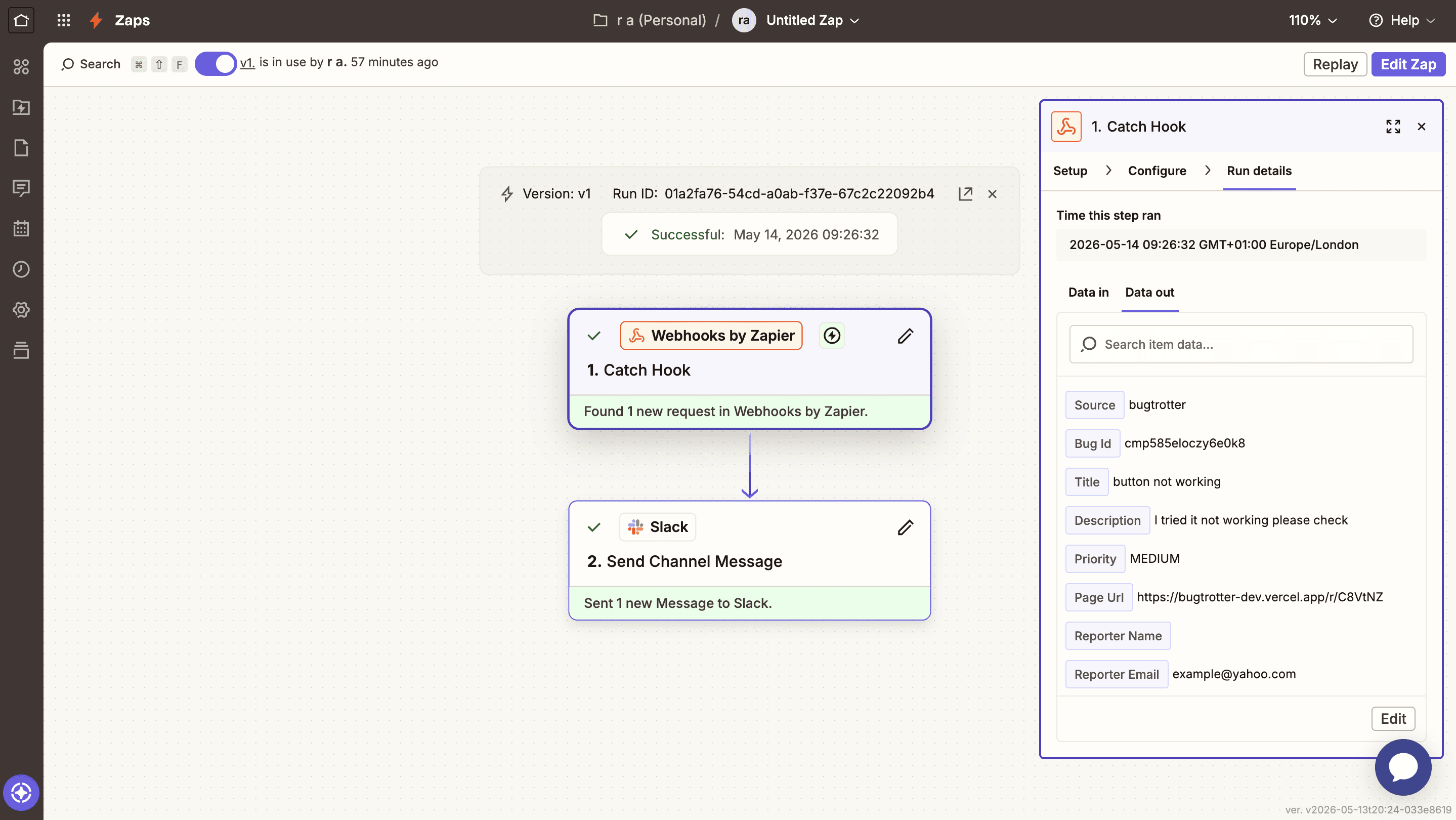Click the Search button in toolbar
The width and height of the screenshot is (1456, 820).
91,64
